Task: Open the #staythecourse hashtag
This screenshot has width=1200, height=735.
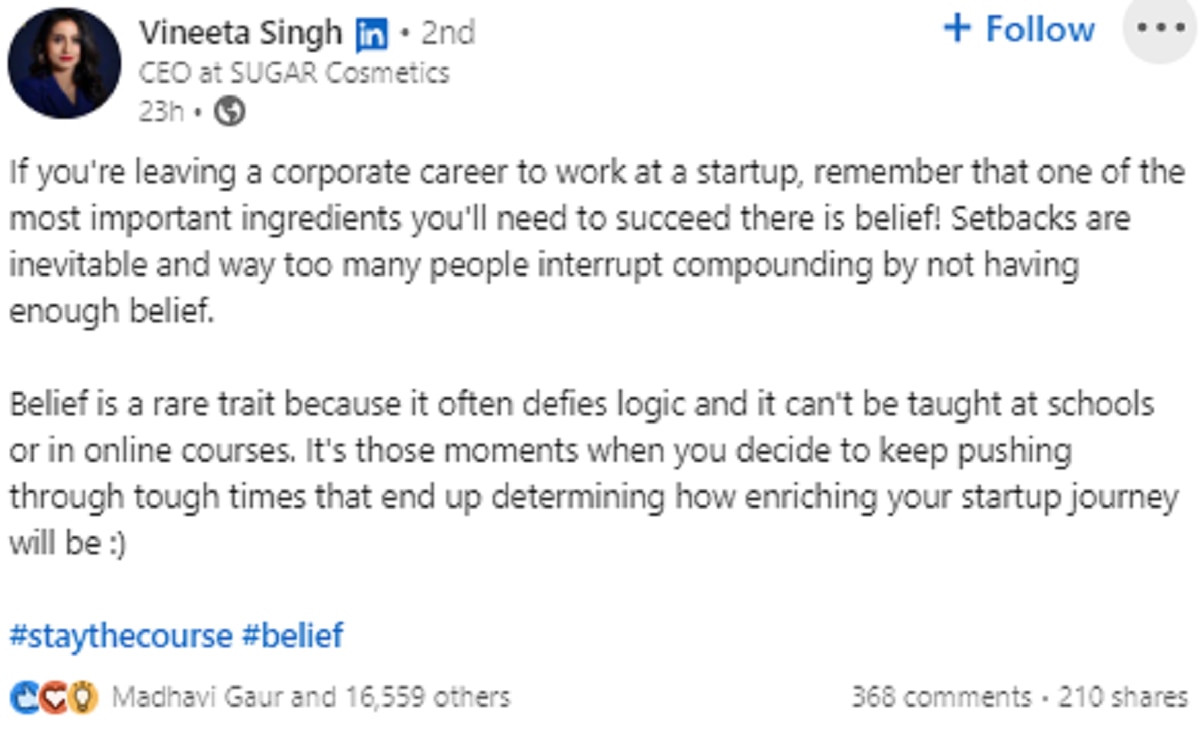Action: point(120,635)
